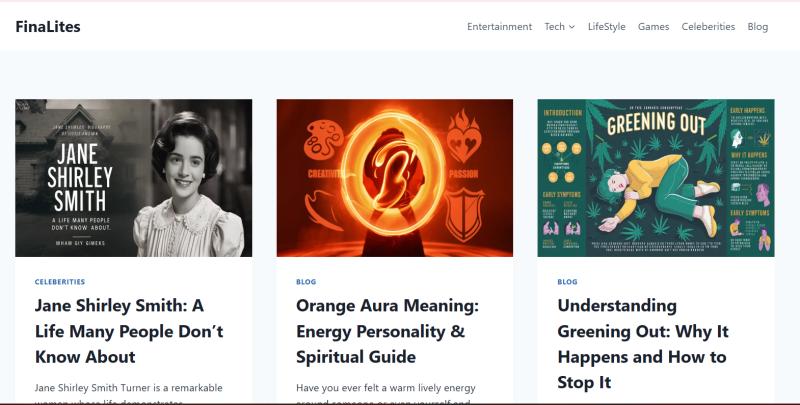Expand the Tech dropdown chevron
This screenshot has width=800, height=405.
[x=572, y=27]
